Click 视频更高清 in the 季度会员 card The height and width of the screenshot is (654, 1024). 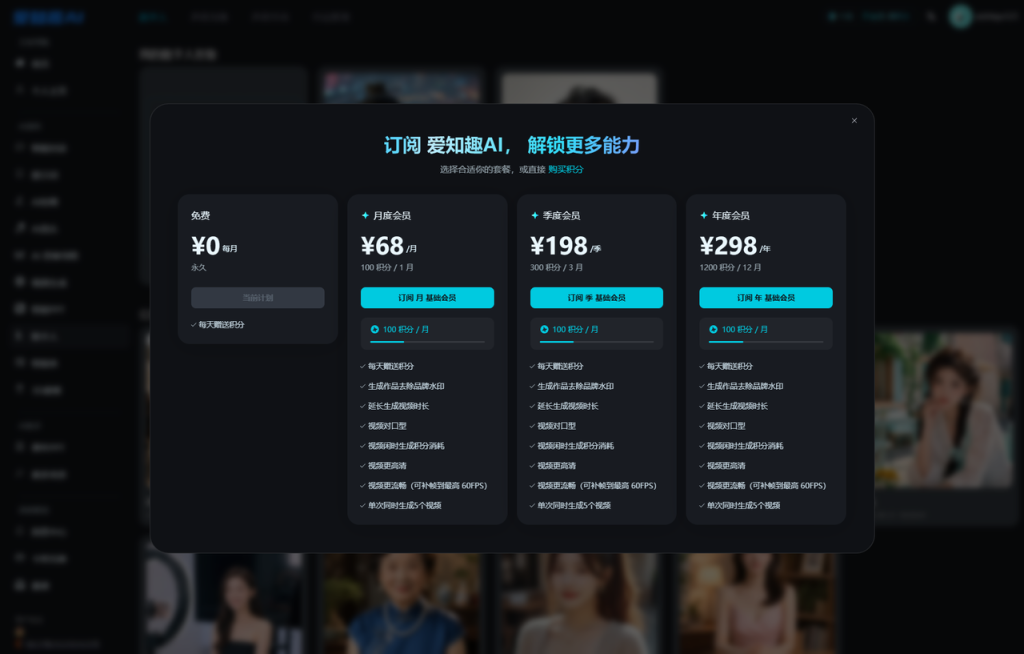[556, 466]
